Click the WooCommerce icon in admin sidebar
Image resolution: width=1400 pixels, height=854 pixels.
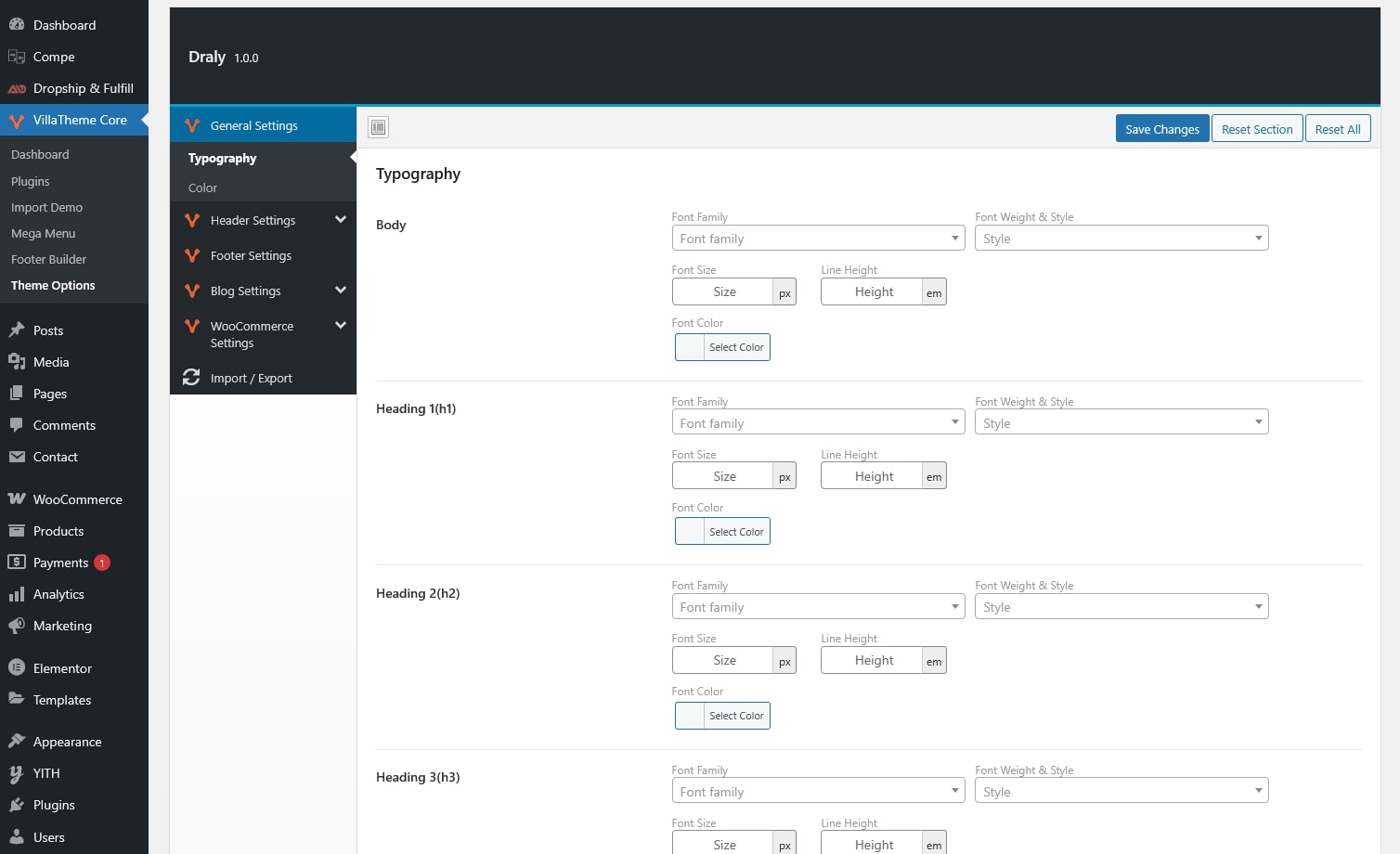click(x=17, y=499)
